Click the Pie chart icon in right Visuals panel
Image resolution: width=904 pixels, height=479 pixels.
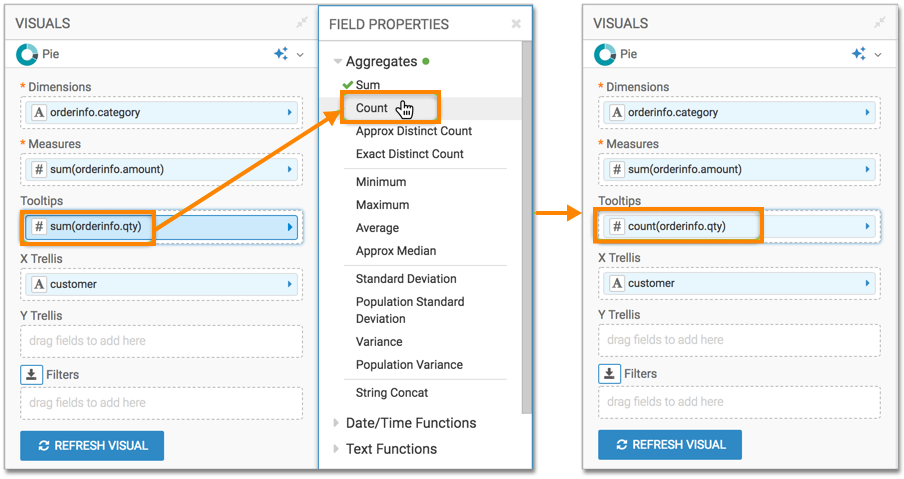[x=604, y=55]
